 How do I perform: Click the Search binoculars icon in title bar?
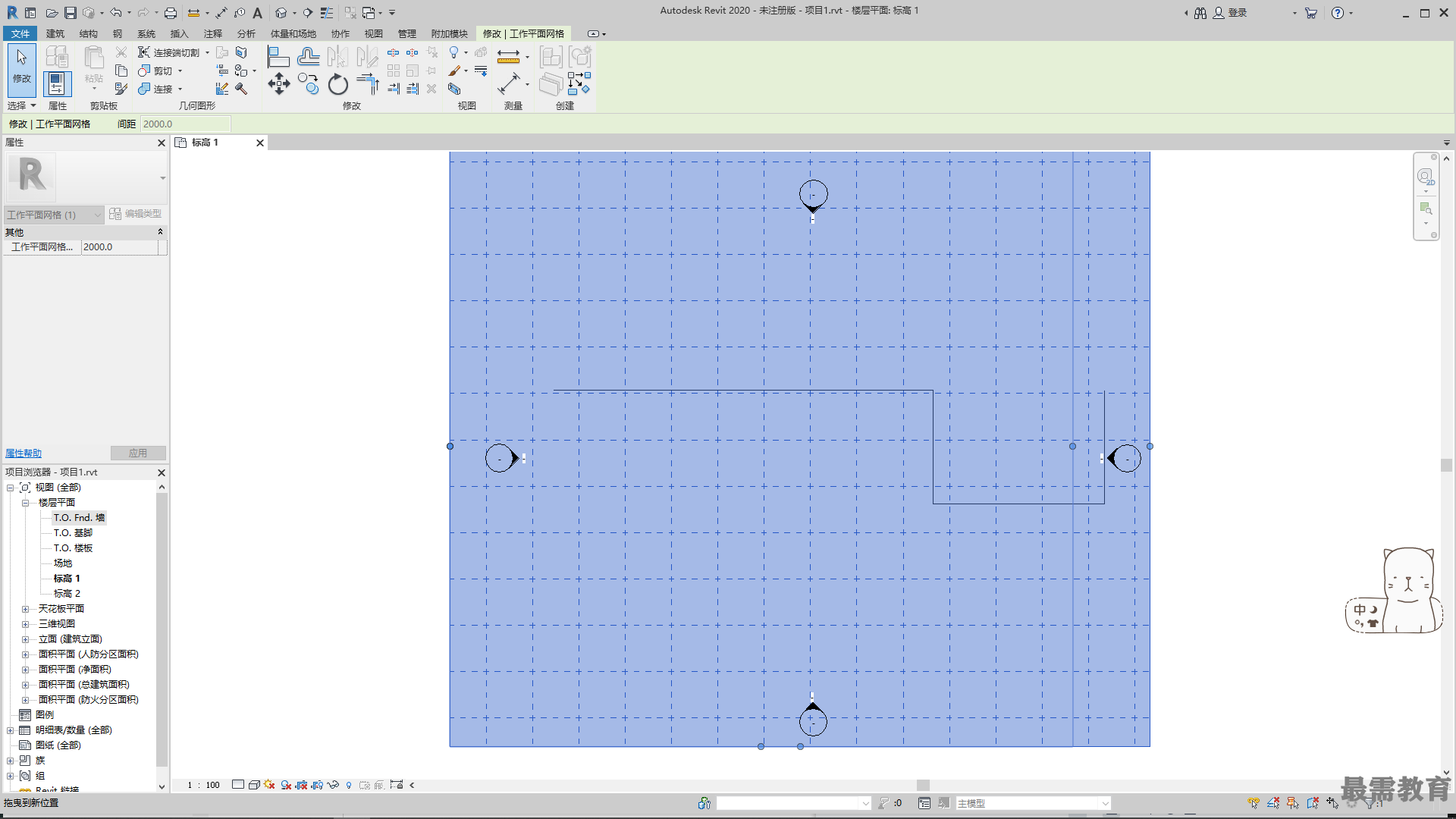pyautogui.click(x=1200, y=13)
